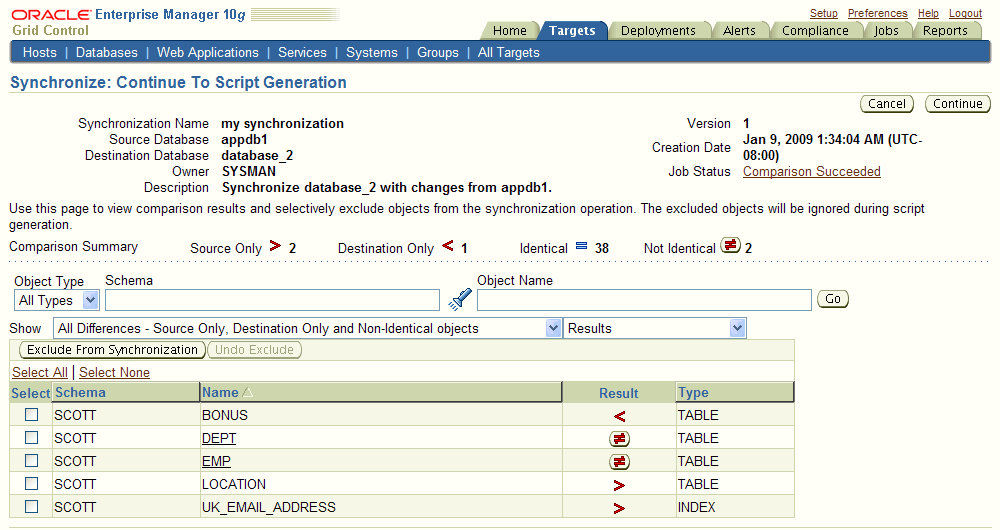Tick the checkbox for EMP row
The width and height of the screenshot is (1000, 530).
pyautogui.click(x=31, y=460)
